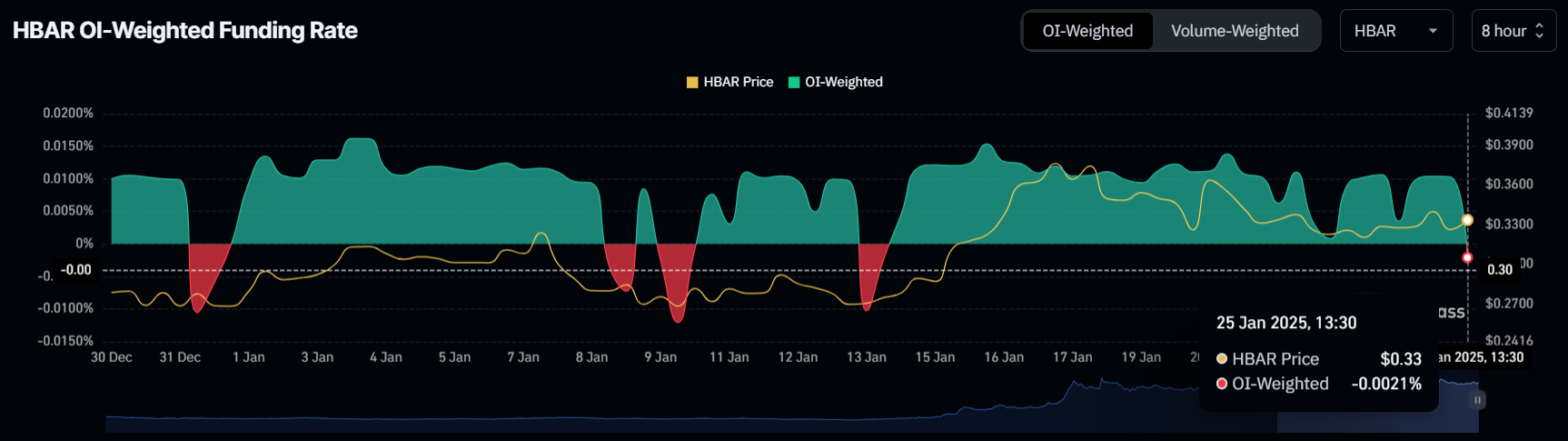
Task: Click the -0.0150% y-axis label
Action: (x=65, y=341)
